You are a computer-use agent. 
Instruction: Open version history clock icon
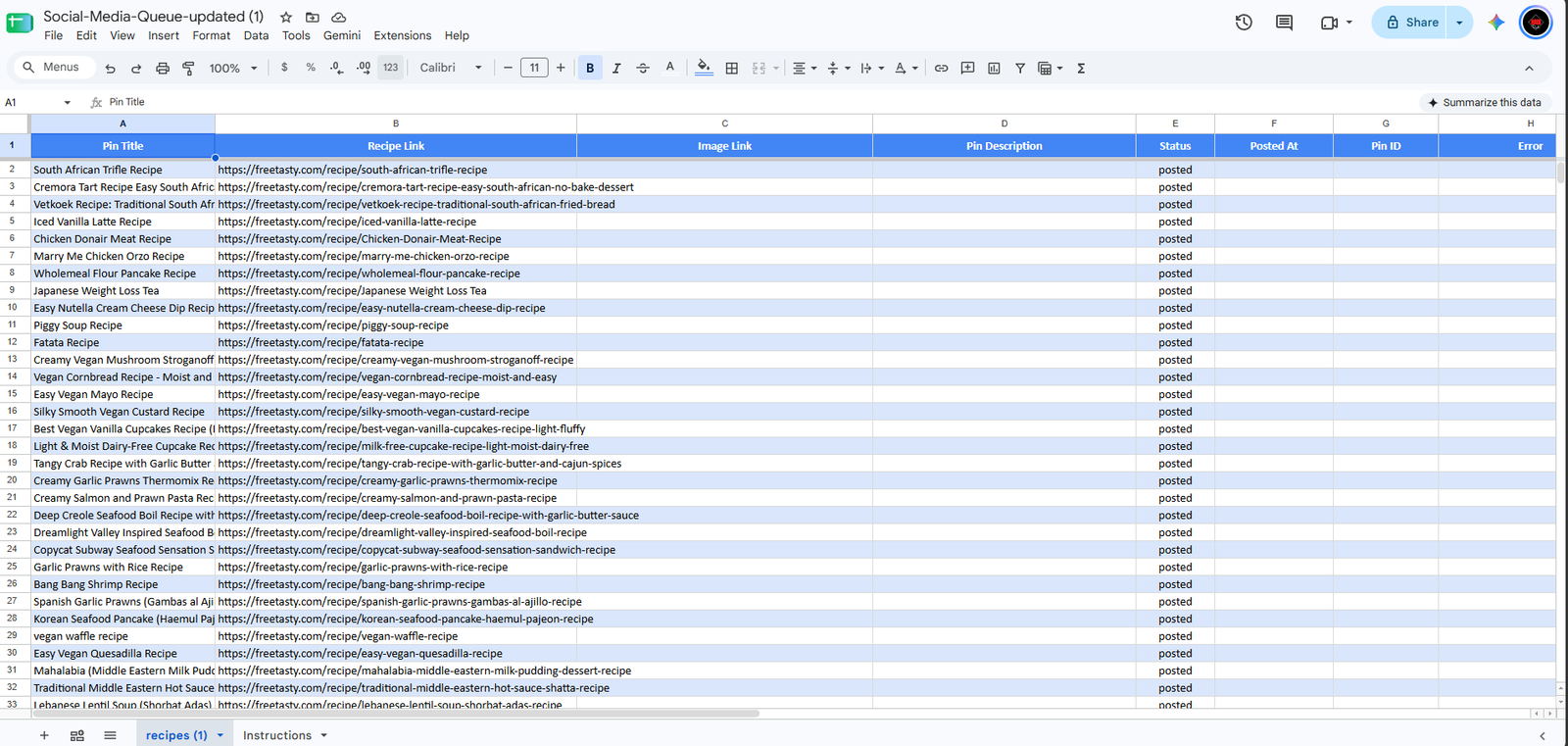[x=1244, y=22]
